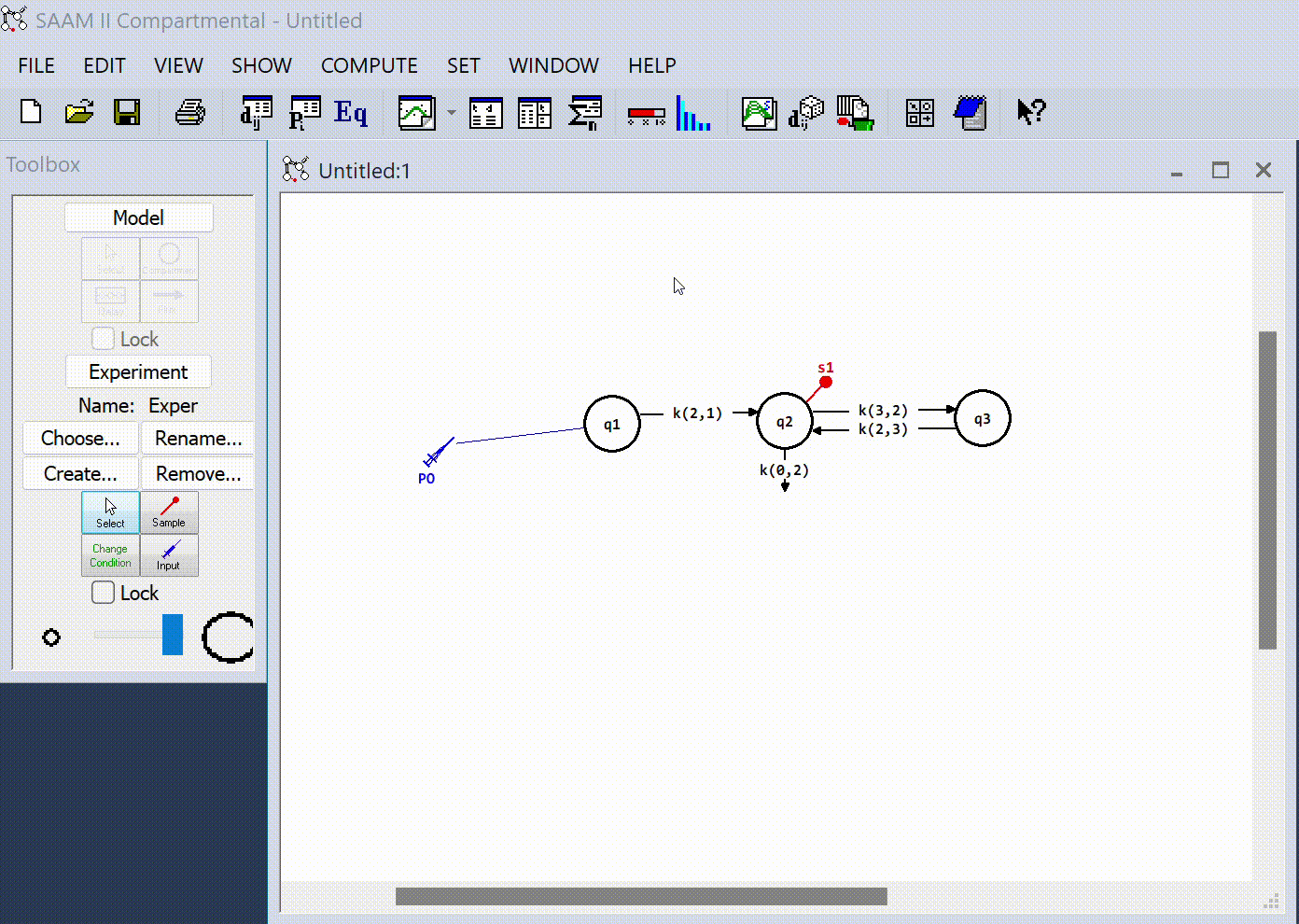Click the greyed Flux tool in Model section
The height and width of the screenshot is (924, 1299).
point(169,300)
